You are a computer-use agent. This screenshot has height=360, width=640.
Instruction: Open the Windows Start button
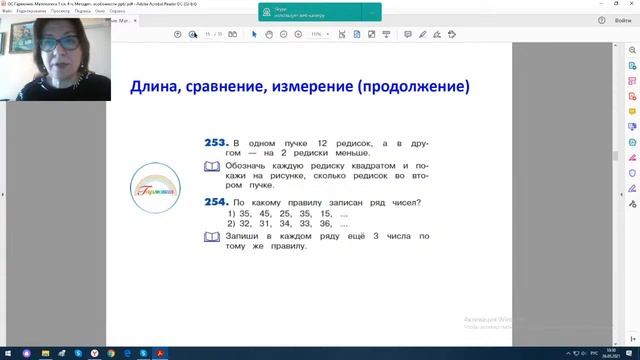coord(8,353)
